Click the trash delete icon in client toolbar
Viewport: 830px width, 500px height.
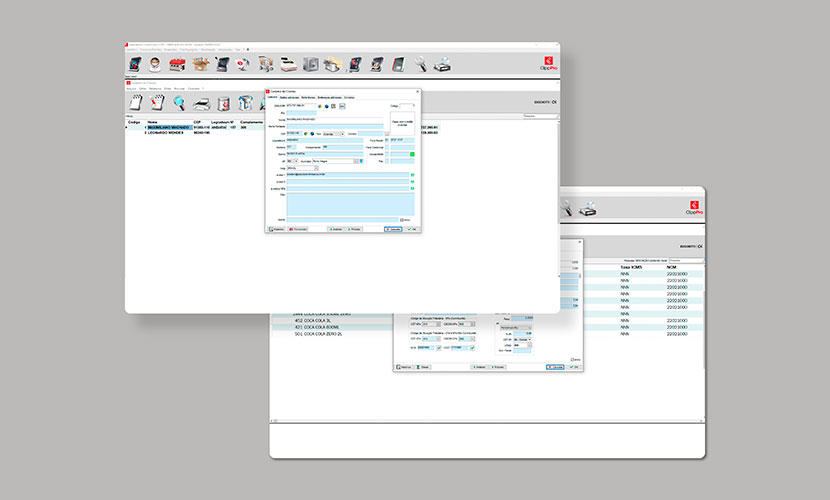223,103
